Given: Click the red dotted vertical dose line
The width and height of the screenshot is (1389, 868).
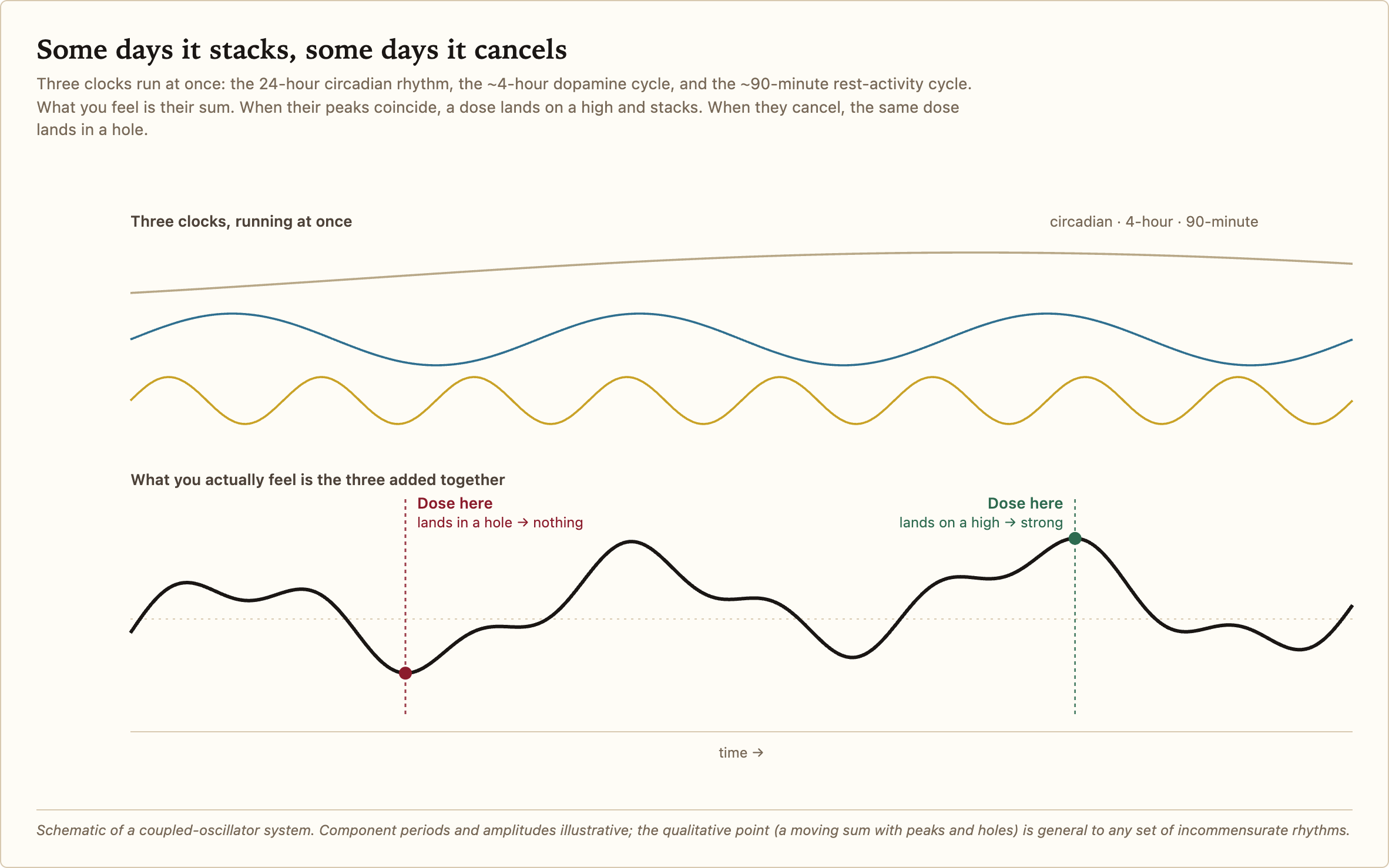Looking at the screenshot, I should (x=405, y=606).
